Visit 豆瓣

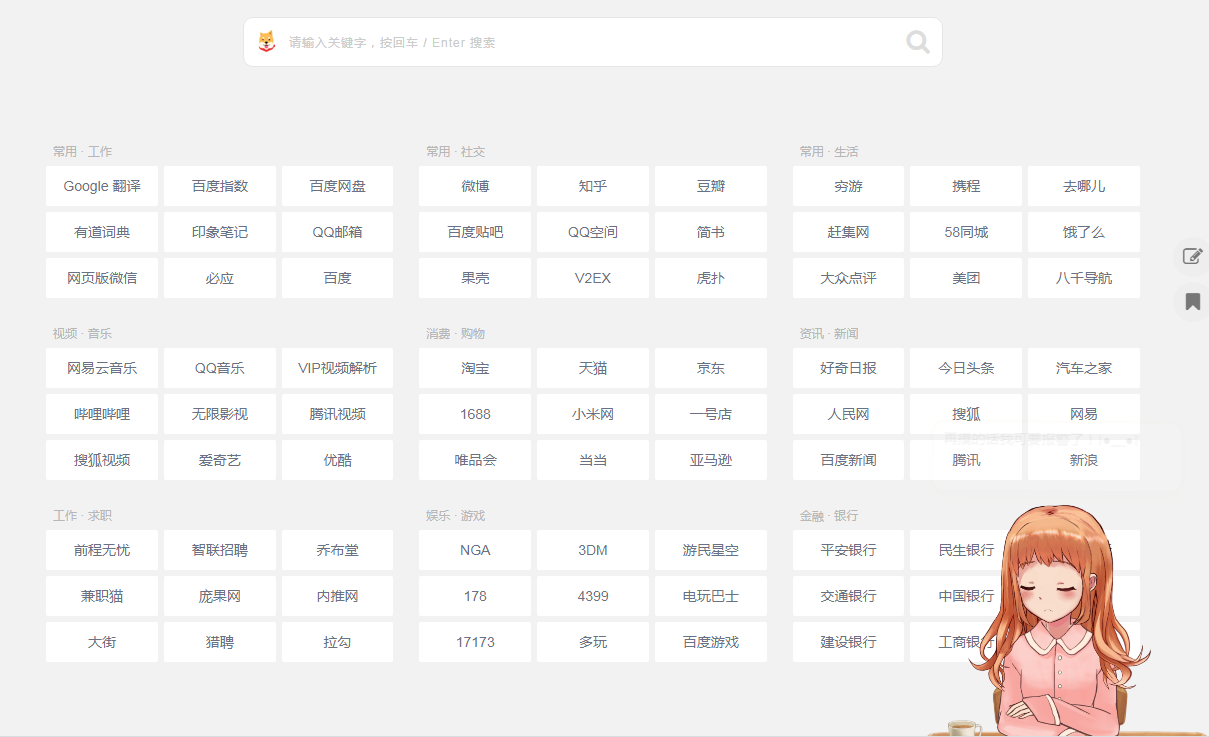[711, 186]
